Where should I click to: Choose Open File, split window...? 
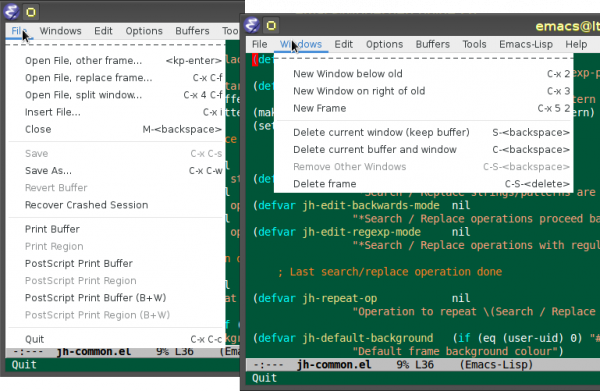click(116, 95)
